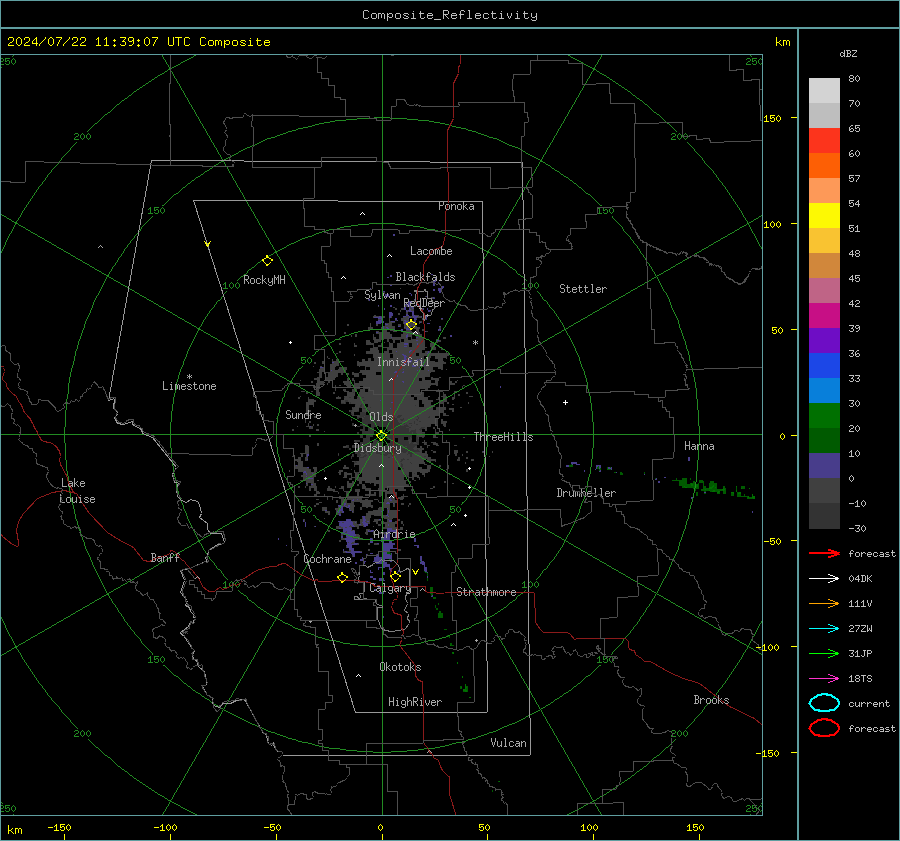Click the green 30 dBZ color swatch
The width and height of the screenshot is (900, 841).
tap(824, 415)
